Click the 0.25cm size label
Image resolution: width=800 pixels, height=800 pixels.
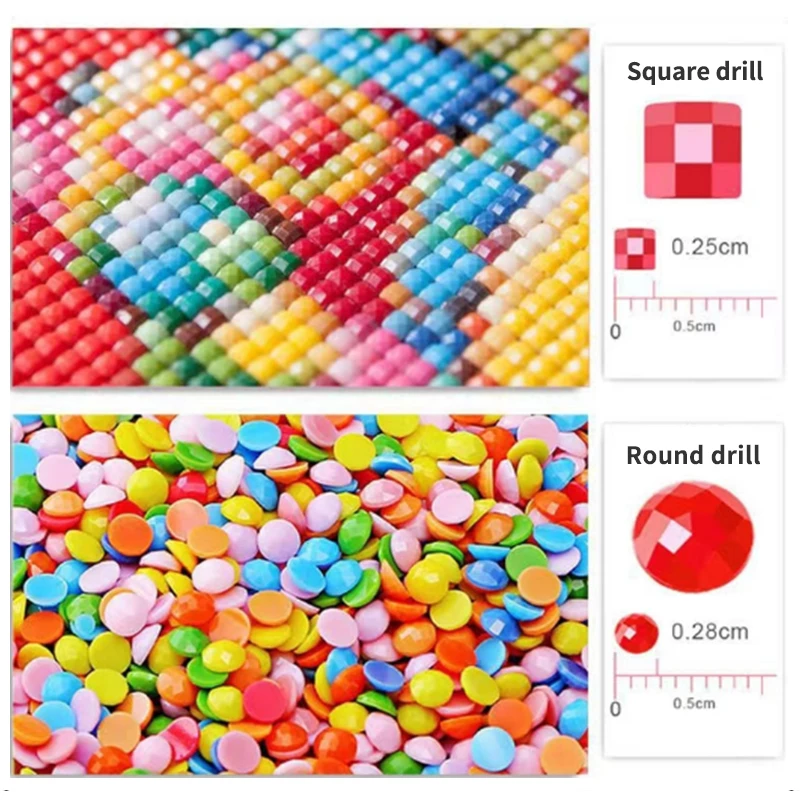point(710,247)
